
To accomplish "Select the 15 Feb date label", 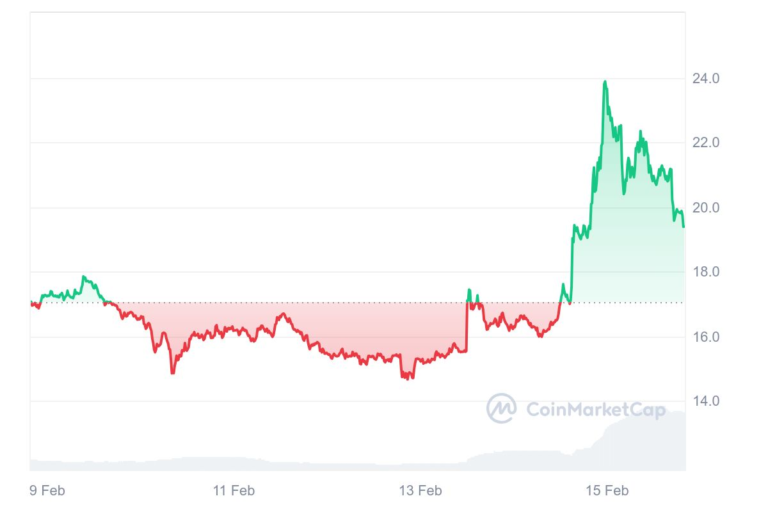I will click(607, 490).
